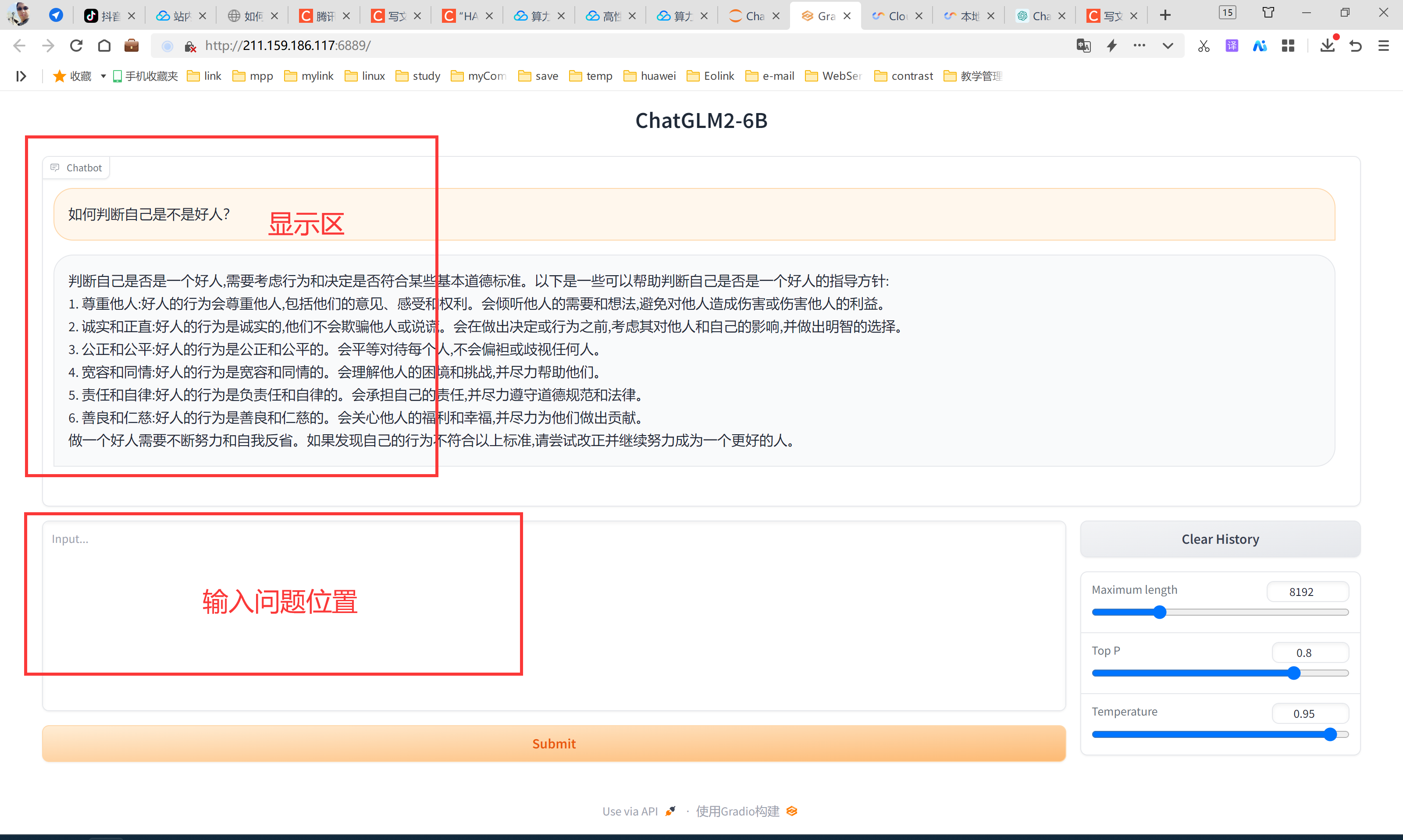Viewport: 1403px width, 840px height.
Task: Submit the question with Submit button
Action: pos(554,744)
